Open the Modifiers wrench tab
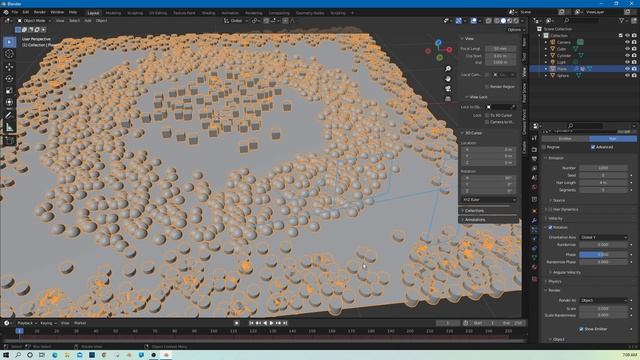640x360 pixels. [534, 220]
